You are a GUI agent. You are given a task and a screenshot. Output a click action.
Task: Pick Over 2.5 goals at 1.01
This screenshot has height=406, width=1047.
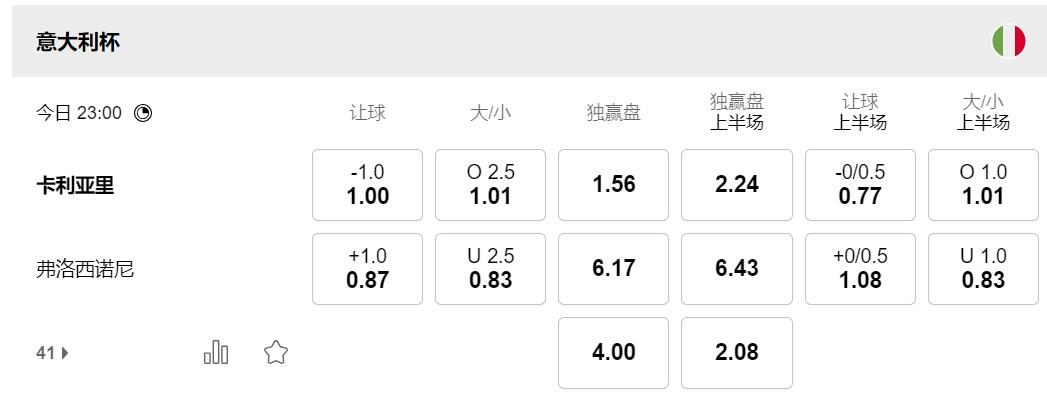click(x=490, y=185)
